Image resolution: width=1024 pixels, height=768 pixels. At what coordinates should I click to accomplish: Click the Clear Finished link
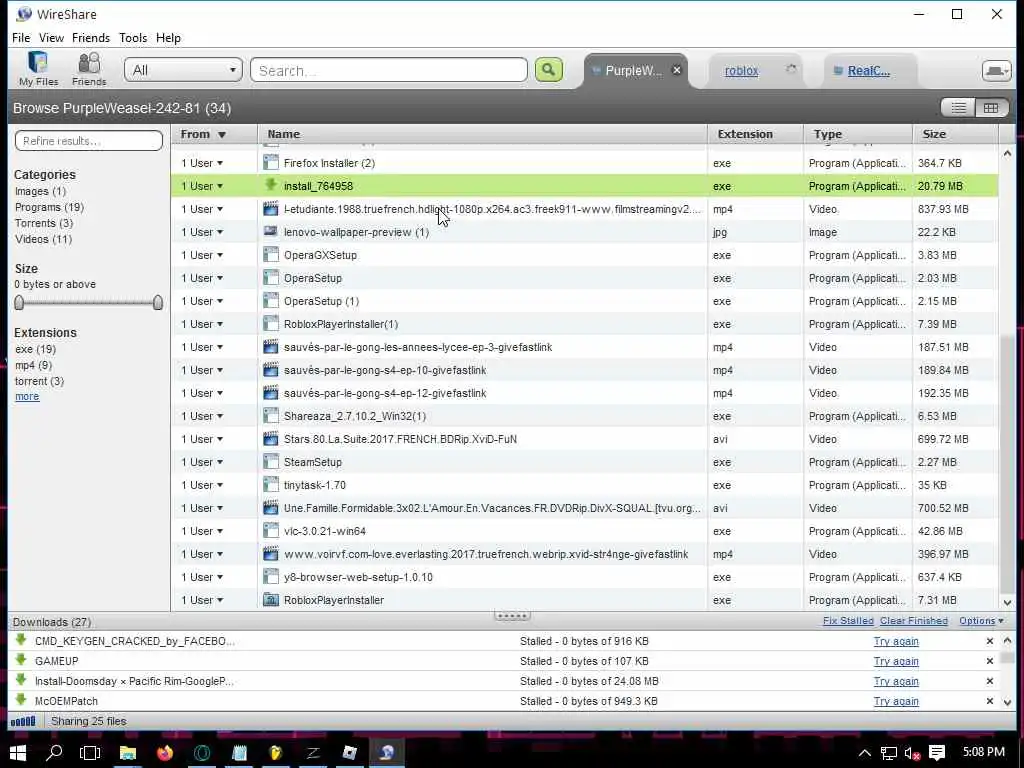[914, 620]
